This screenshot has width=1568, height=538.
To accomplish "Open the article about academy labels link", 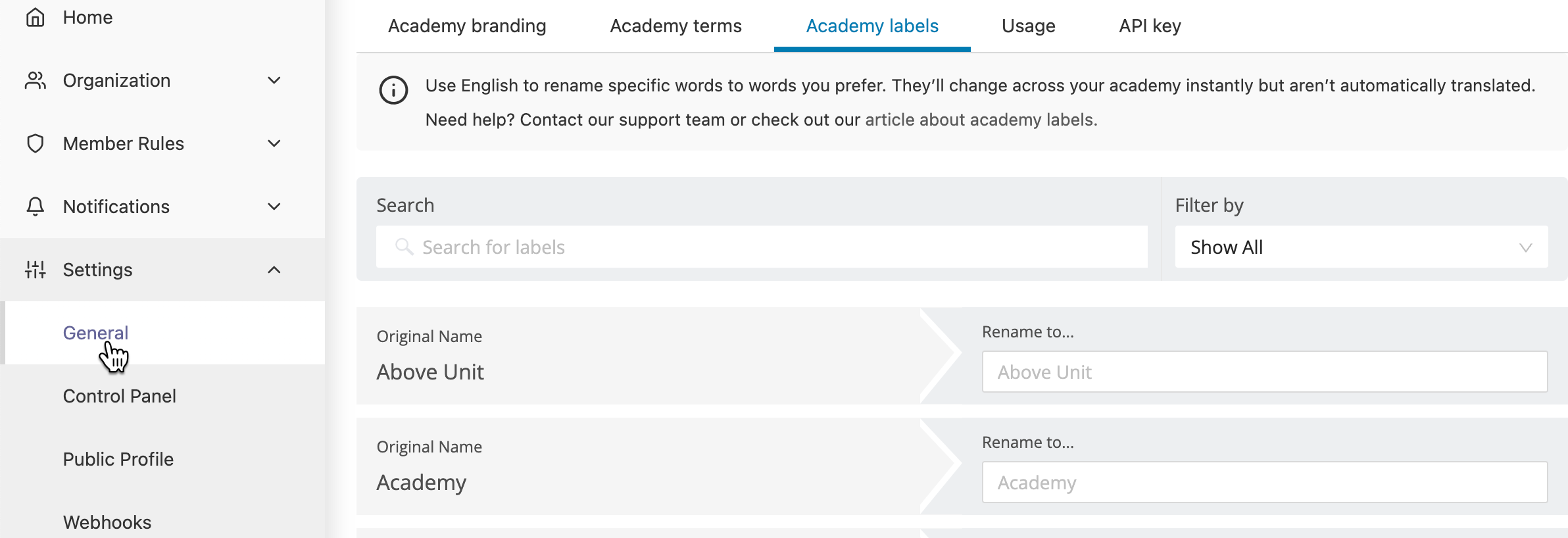I will [x=979, y=120].
